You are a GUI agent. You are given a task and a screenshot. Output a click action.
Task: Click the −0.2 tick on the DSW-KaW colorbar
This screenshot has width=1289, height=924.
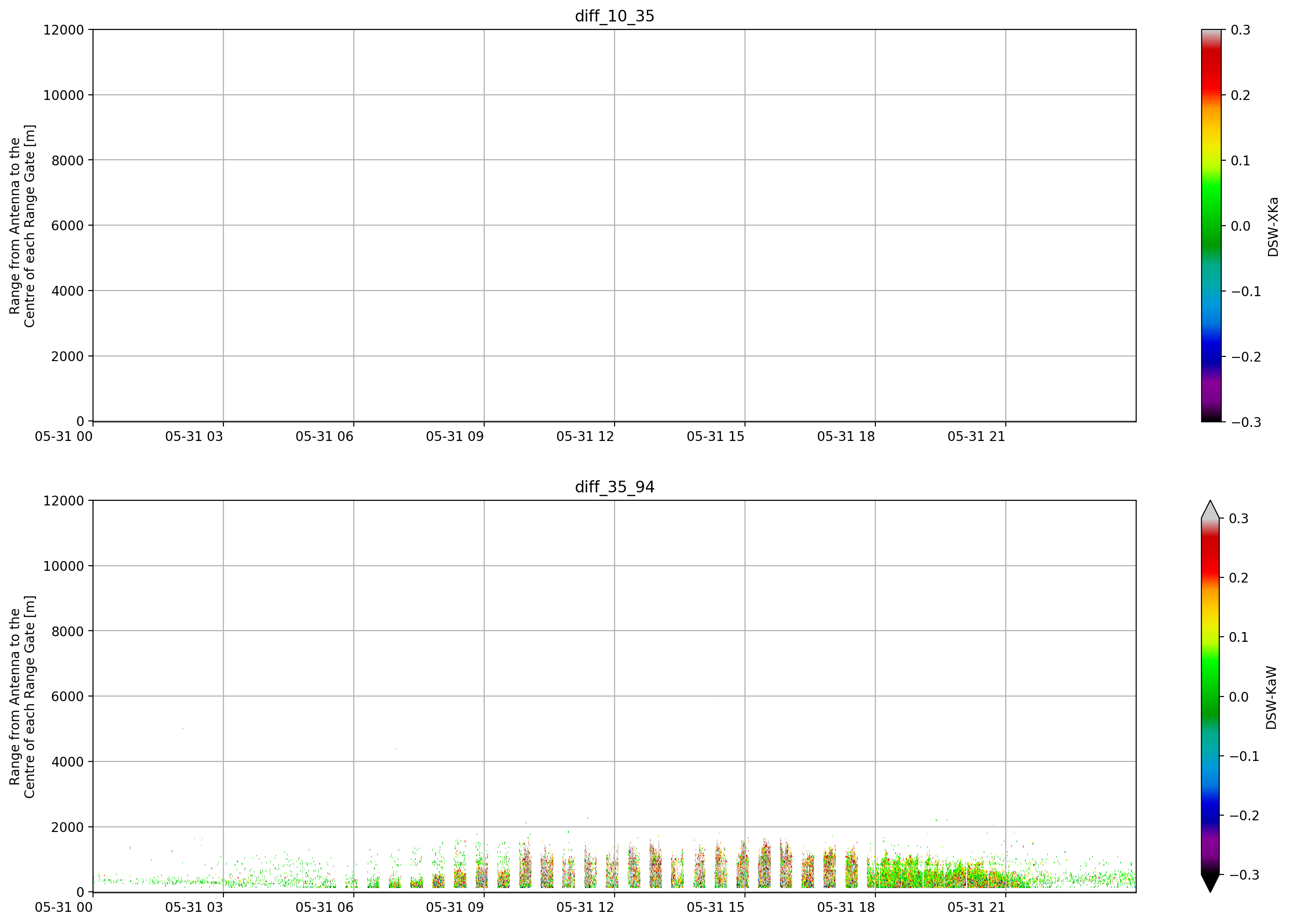point(1245,816)
